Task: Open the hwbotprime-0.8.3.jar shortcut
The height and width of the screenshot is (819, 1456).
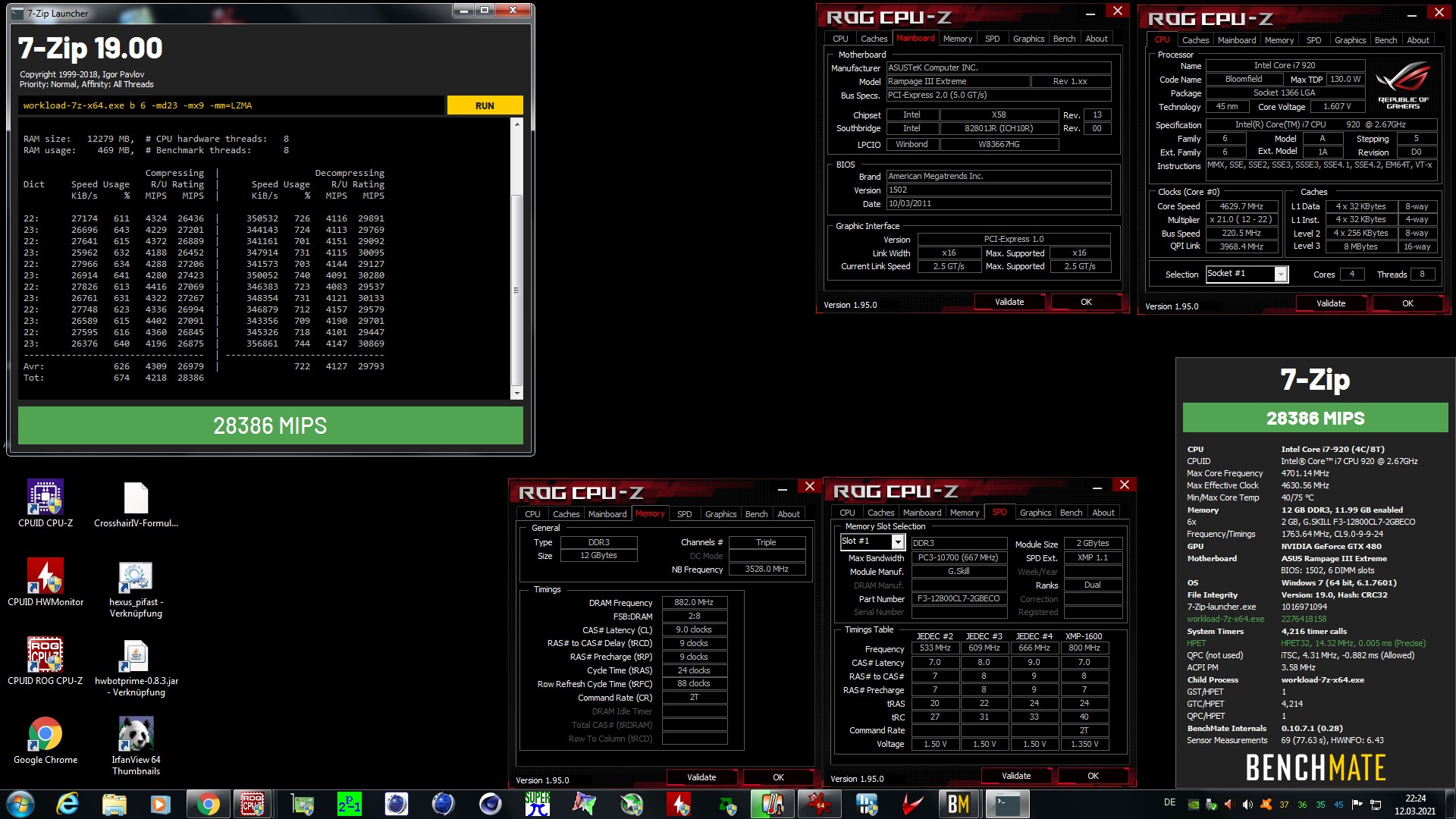Action: pos(136,667)
